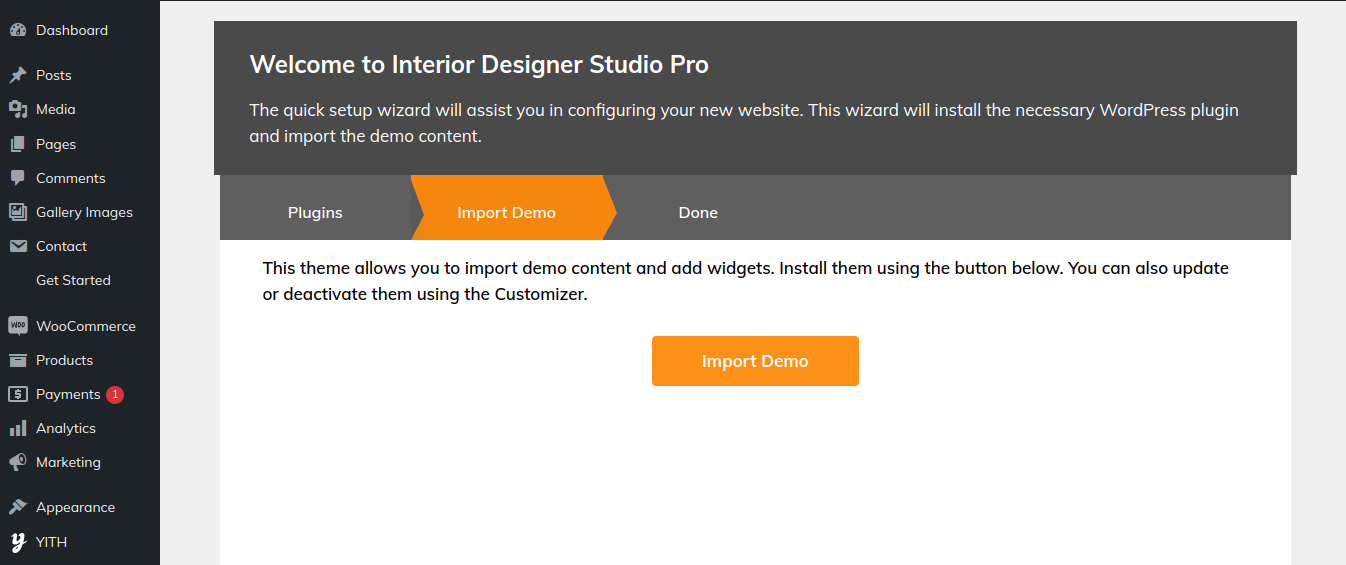Click the YITH logo icon
The width and height of the screenshot is (1346, 565).
tap(18, 542)
